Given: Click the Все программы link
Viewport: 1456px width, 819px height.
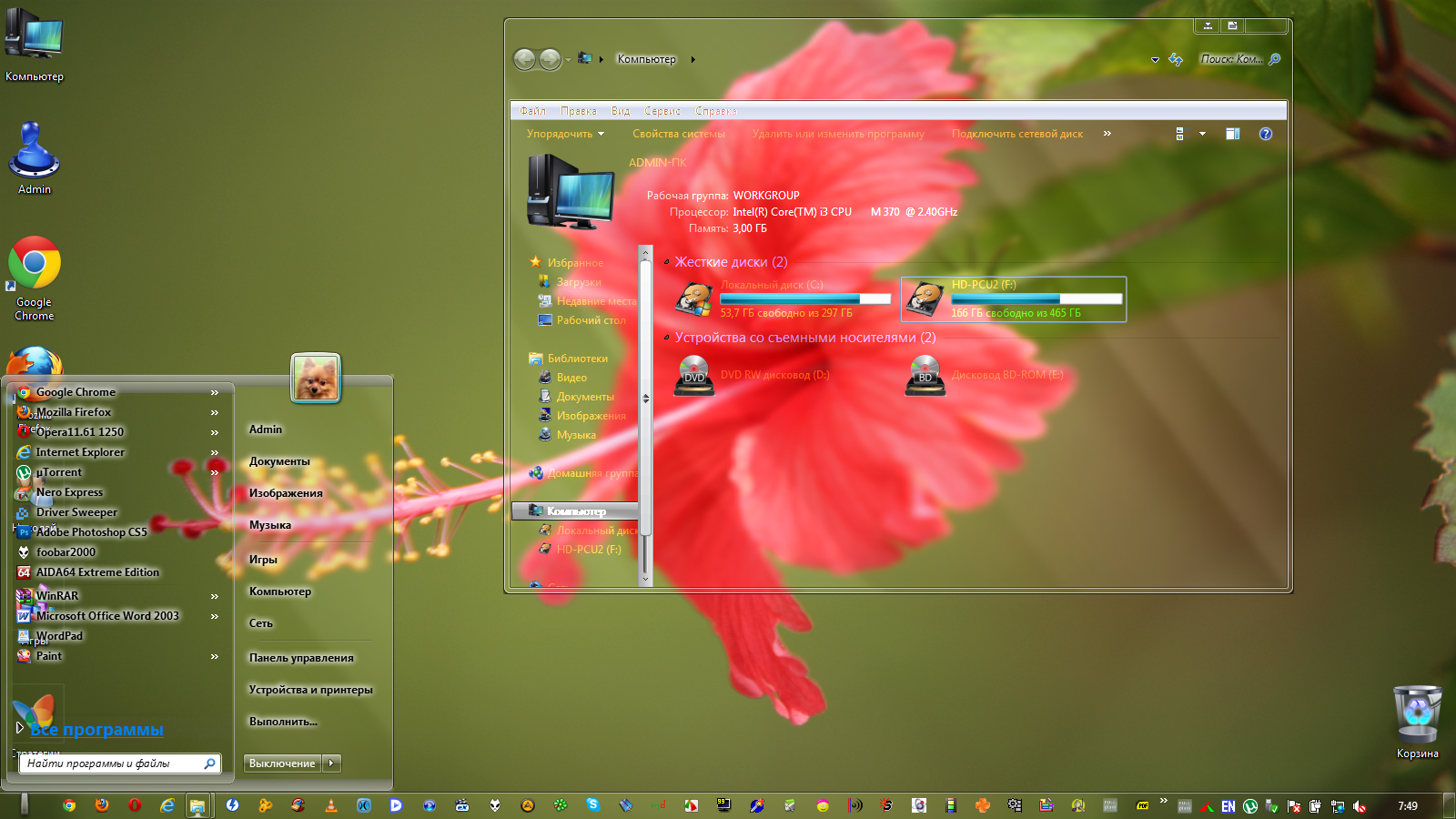Looking at the screenshot, I should click(x=96, y=730).
